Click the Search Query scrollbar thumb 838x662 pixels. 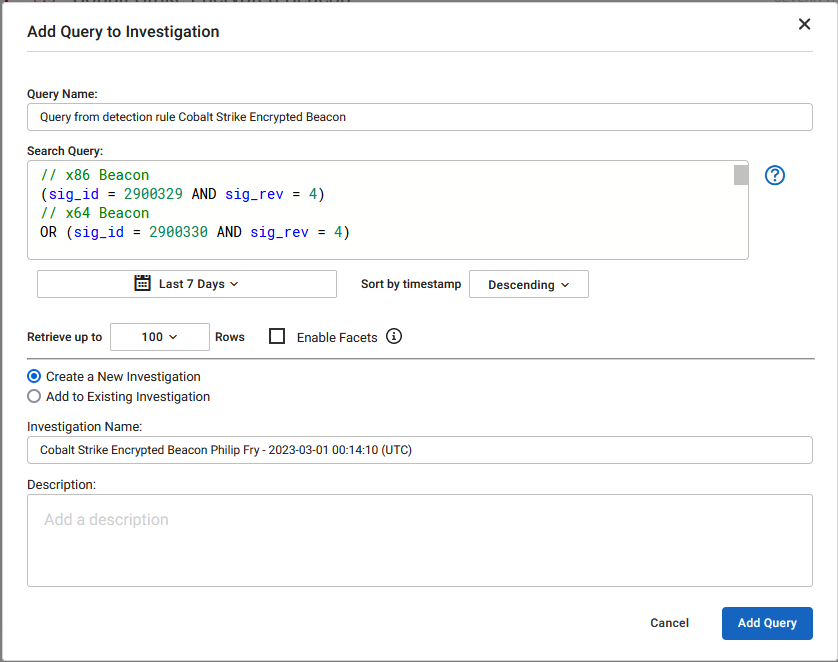point(740,175)
